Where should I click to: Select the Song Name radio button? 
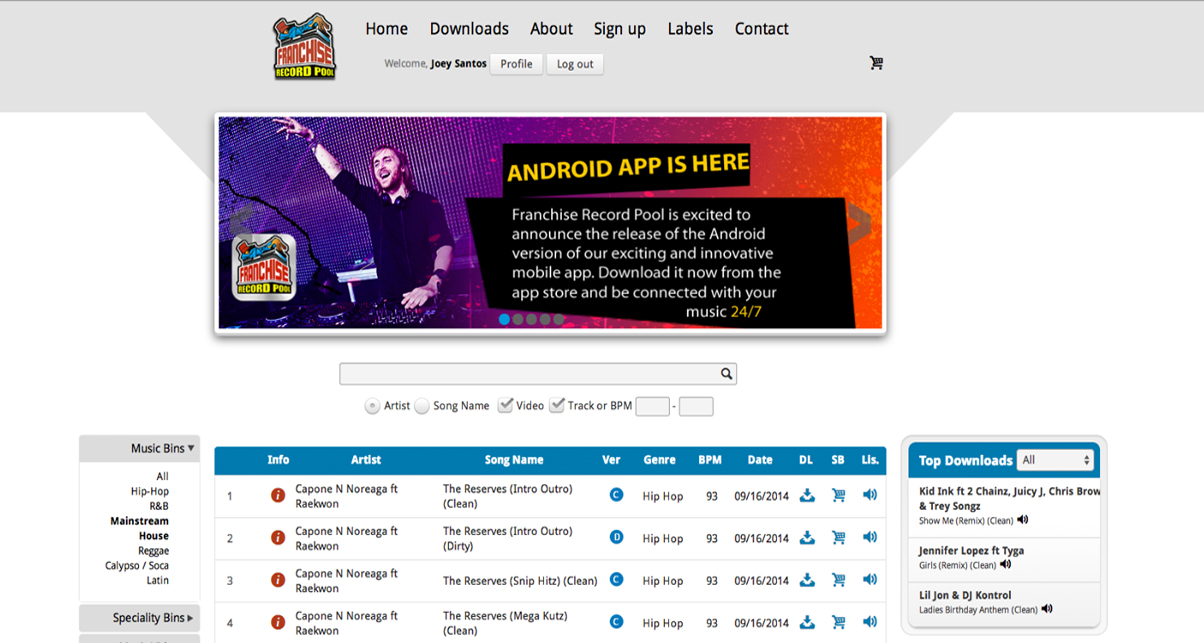pyautogui.click(x=422, y=406)
